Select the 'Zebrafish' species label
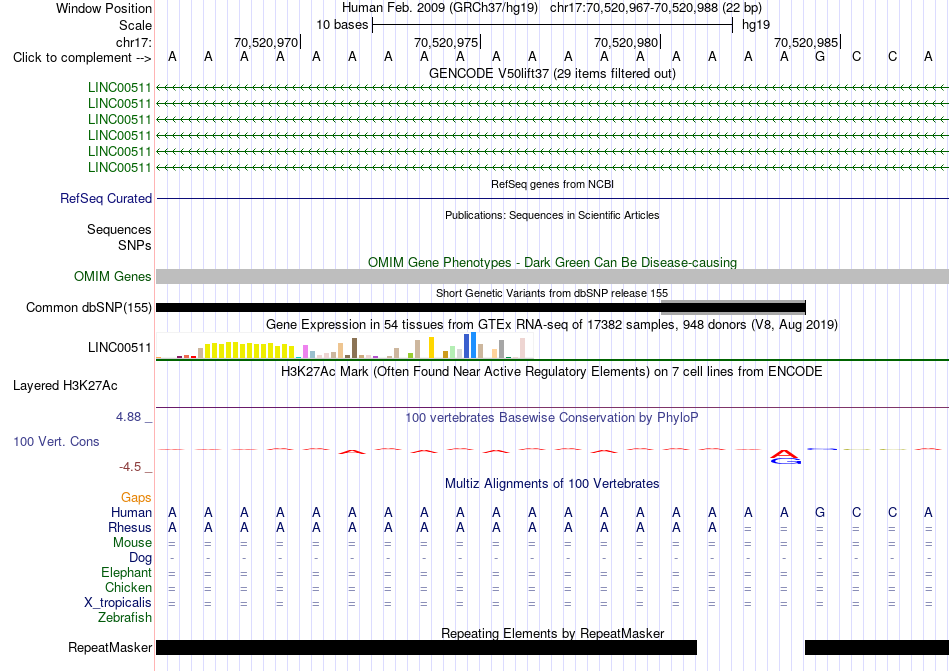Screen dimensions: 950x671 pos(125,618)
